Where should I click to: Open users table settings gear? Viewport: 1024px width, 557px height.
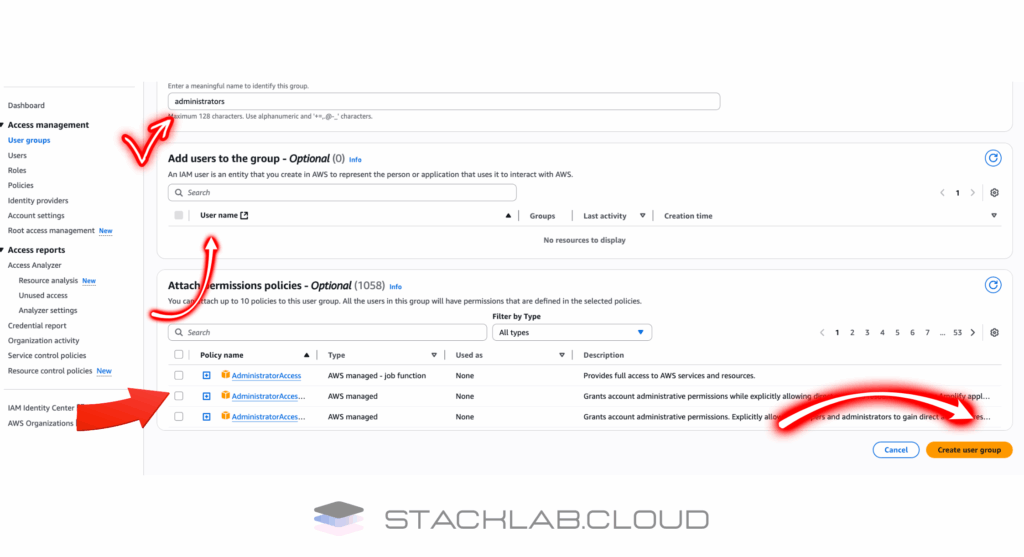[994, 193]
